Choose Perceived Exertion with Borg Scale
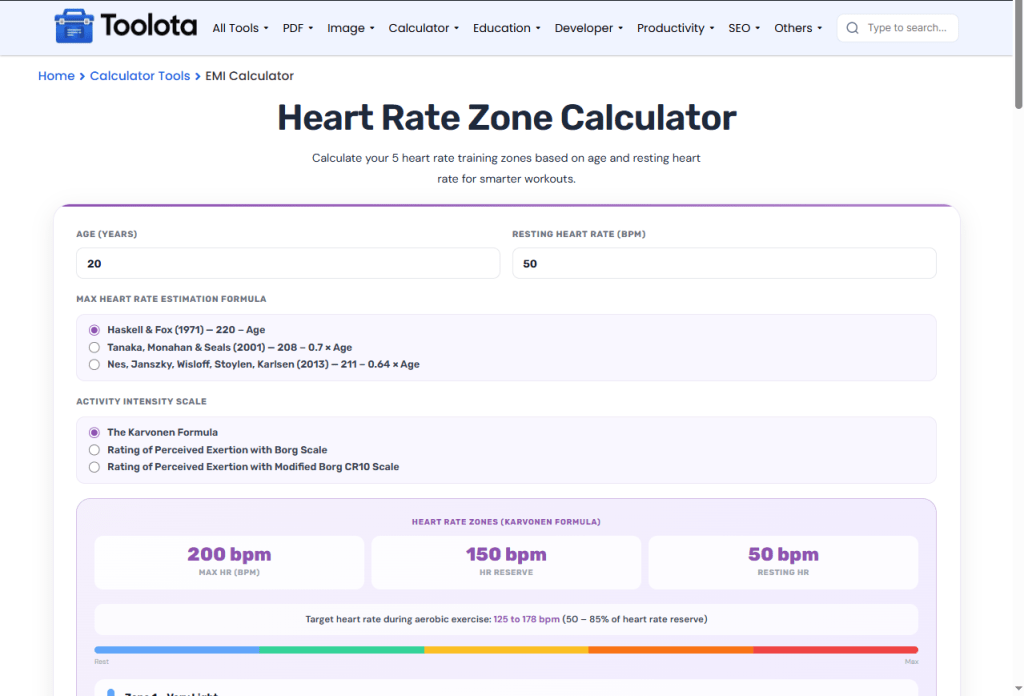 point(94,450)
